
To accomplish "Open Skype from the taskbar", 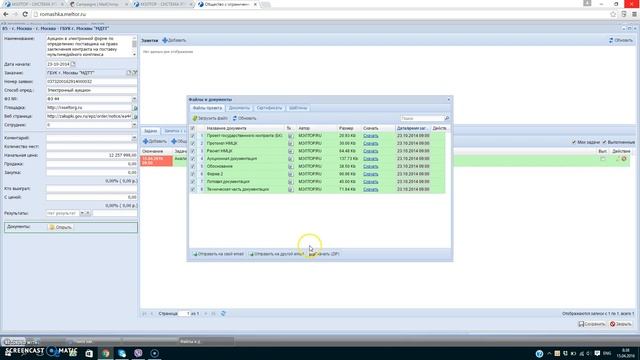I will [x=122, y=353].
